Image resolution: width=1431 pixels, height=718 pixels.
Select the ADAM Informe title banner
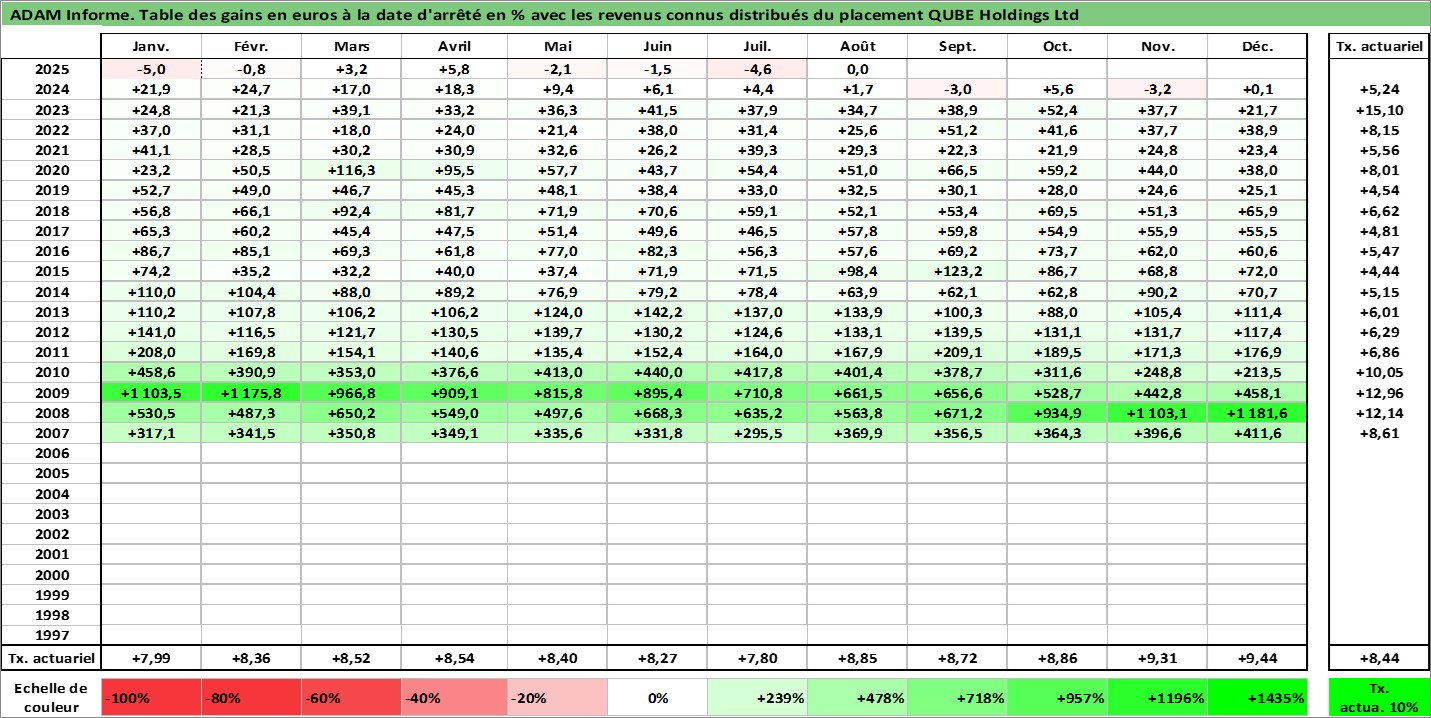(715, 14)
